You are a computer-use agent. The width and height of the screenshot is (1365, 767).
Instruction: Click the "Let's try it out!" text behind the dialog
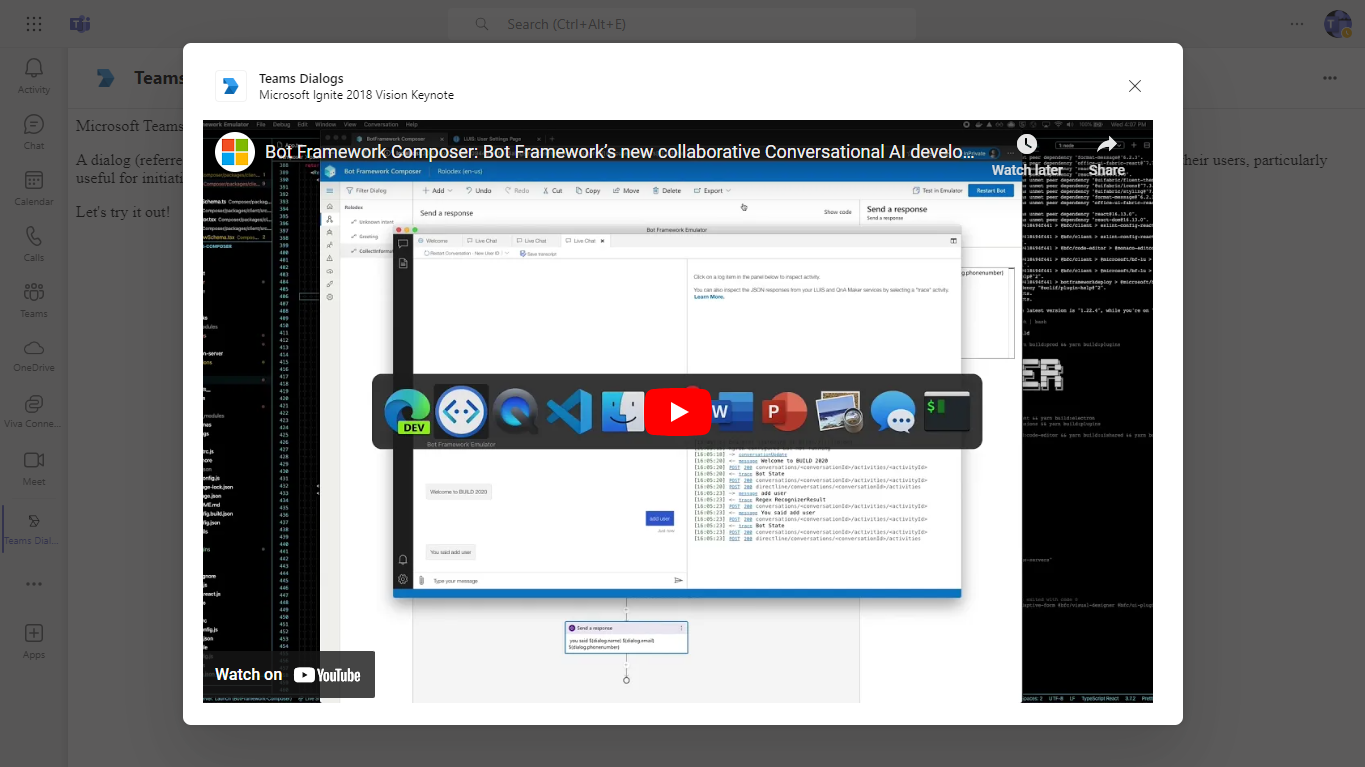pyautogui.click(x=123, y=212)
